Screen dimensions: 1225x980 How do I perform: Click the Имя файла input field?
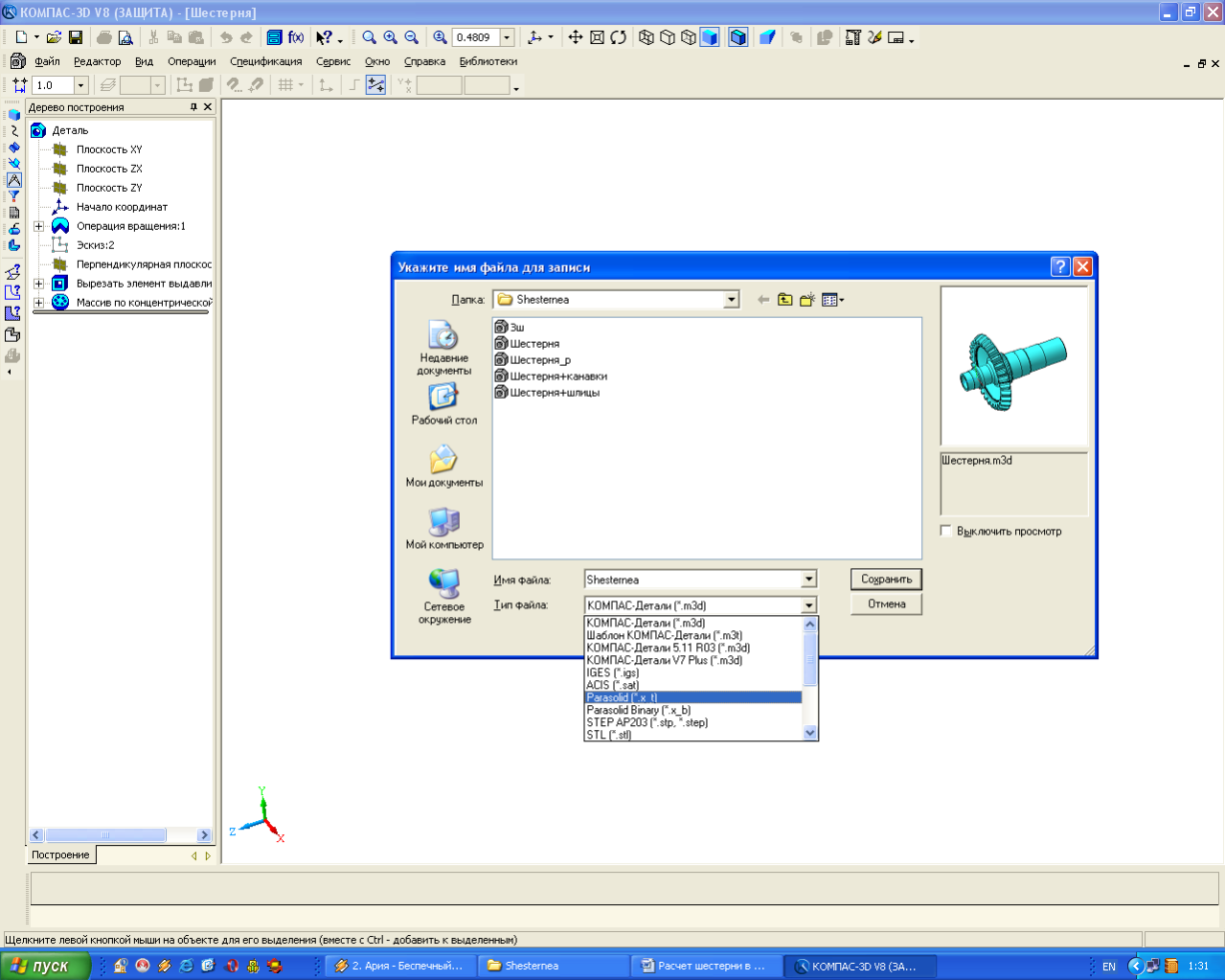(x=692, y=579)
